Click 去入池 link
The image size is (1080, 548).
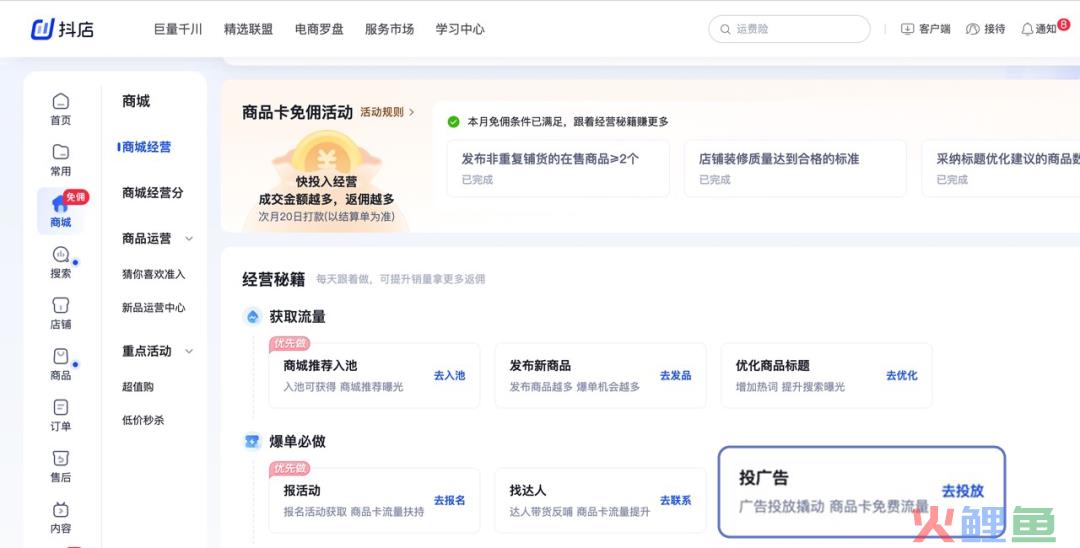point(449,375)
